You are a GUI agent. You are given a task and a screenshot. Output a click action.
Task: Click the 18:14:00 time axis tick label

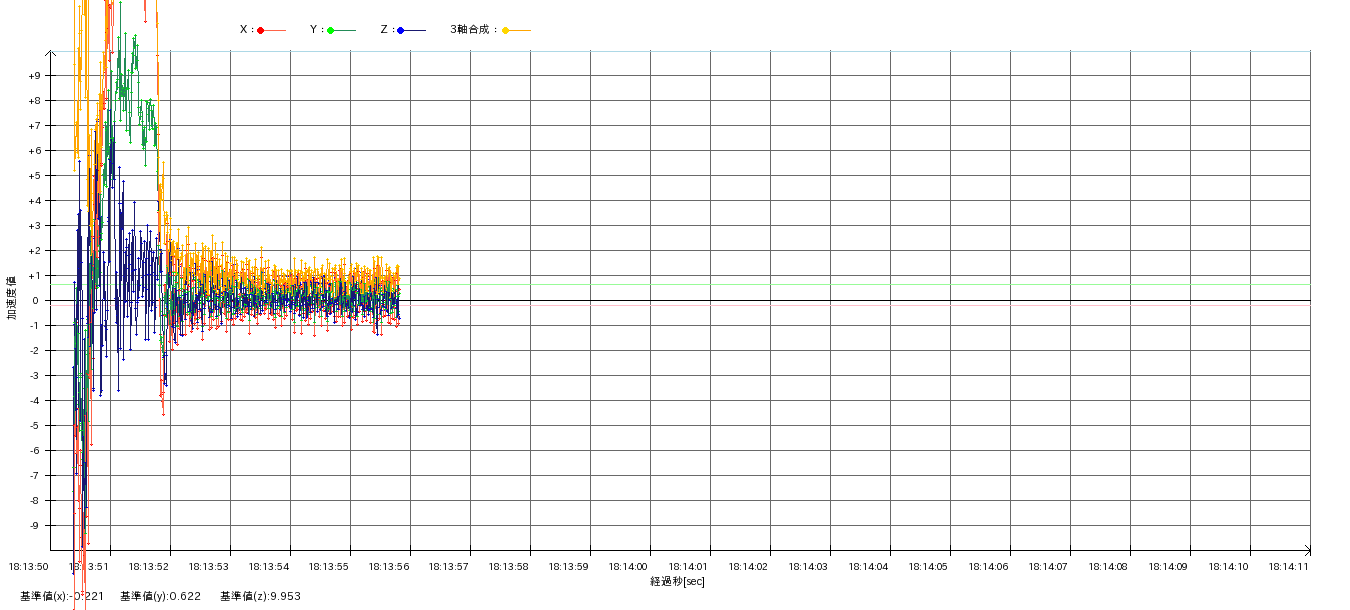(x=629, y=566)
